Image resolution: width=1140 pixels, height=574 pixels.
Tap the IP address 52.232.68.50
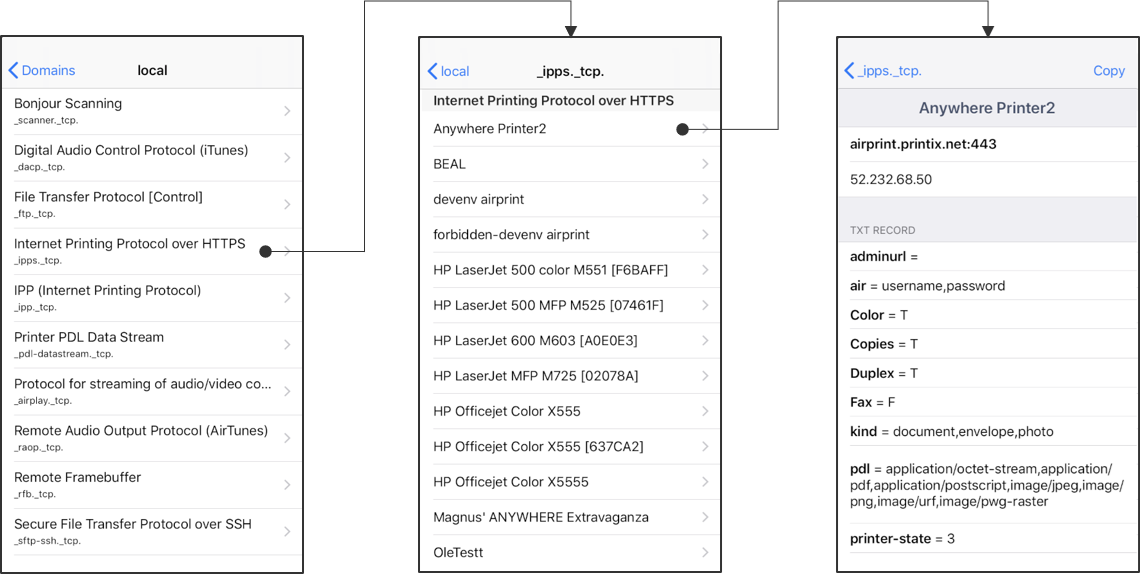(891, 180)
